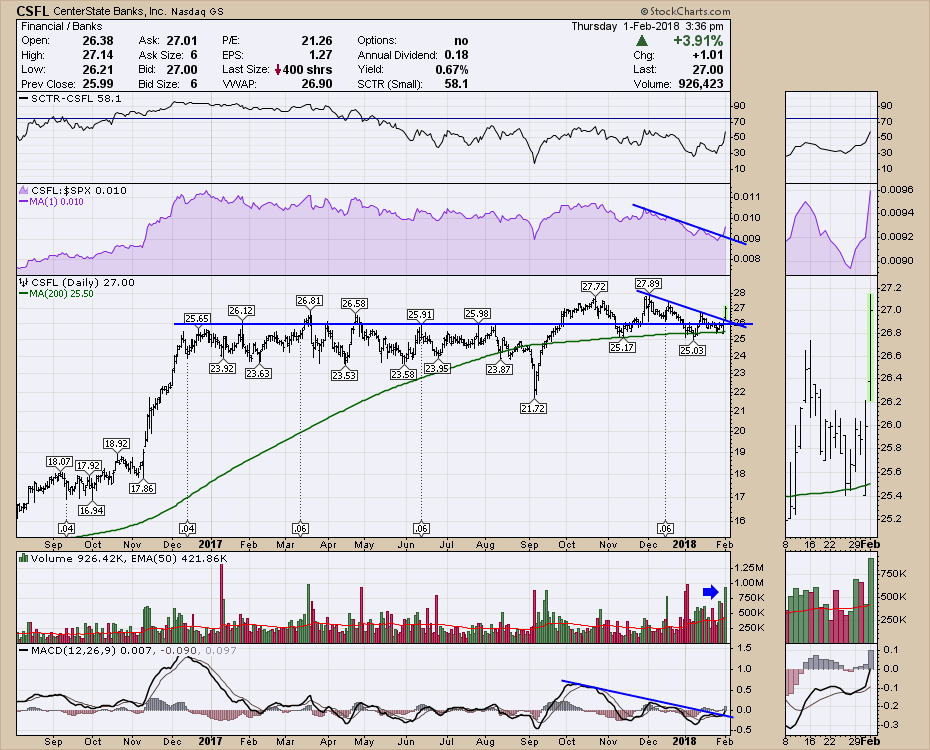Viewport: 930px width, 750px height.
Task: Click the 23.63 low label
Action: [258, 374]
